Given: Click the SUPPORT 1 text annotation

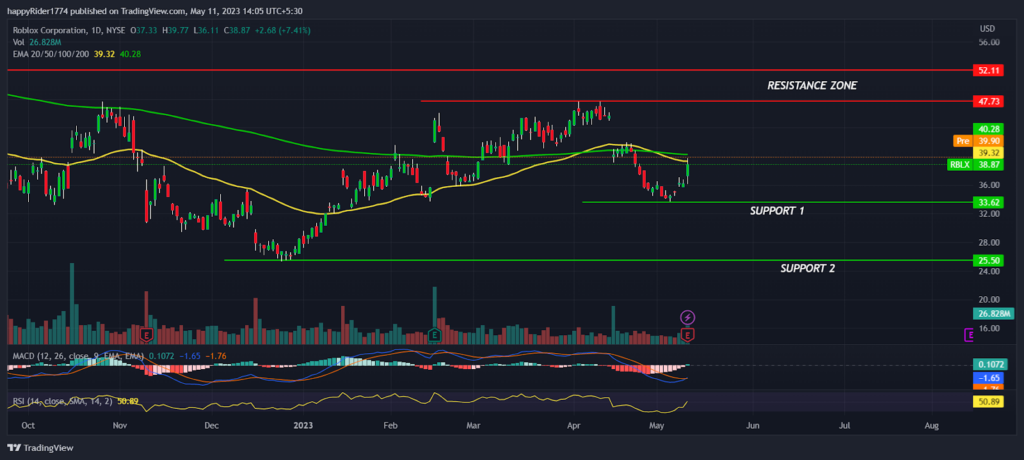Looking at the screenshot, I should click(776, 211).
